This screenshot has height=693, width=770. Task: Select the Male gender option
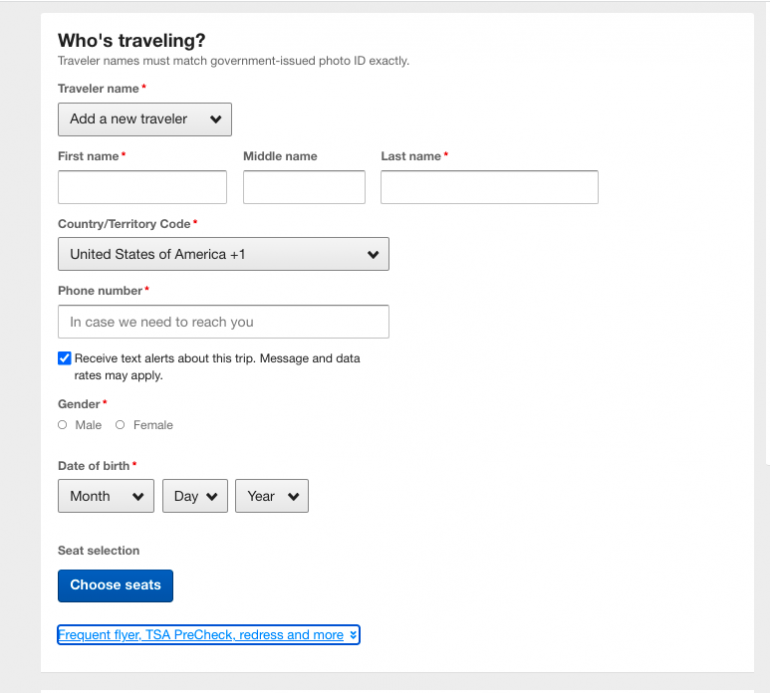coord(63,425)
